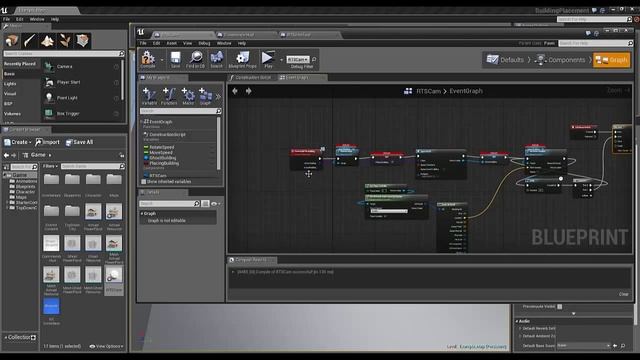Clear the Compiler Results log
Screen dimensions: 640x360
624,294
